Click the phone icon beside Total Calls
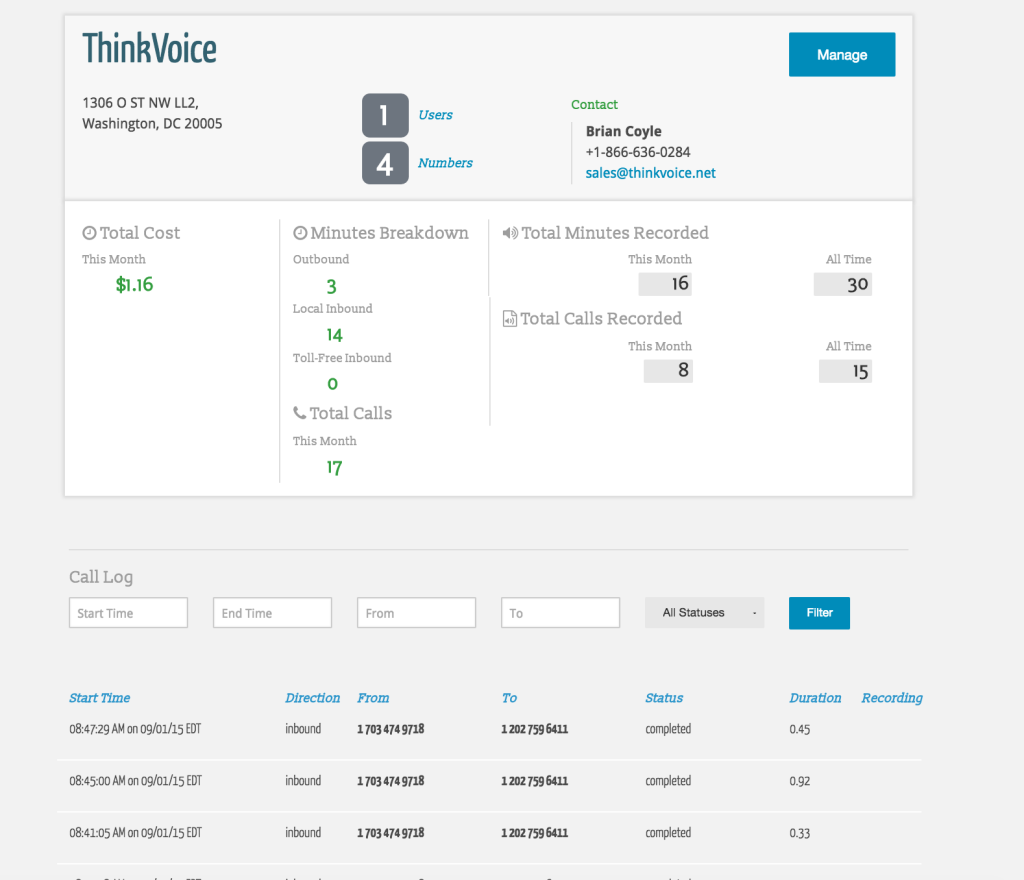Image resolution: width=1024 pixels, height=880 pixels. click(x=300, y=413)
